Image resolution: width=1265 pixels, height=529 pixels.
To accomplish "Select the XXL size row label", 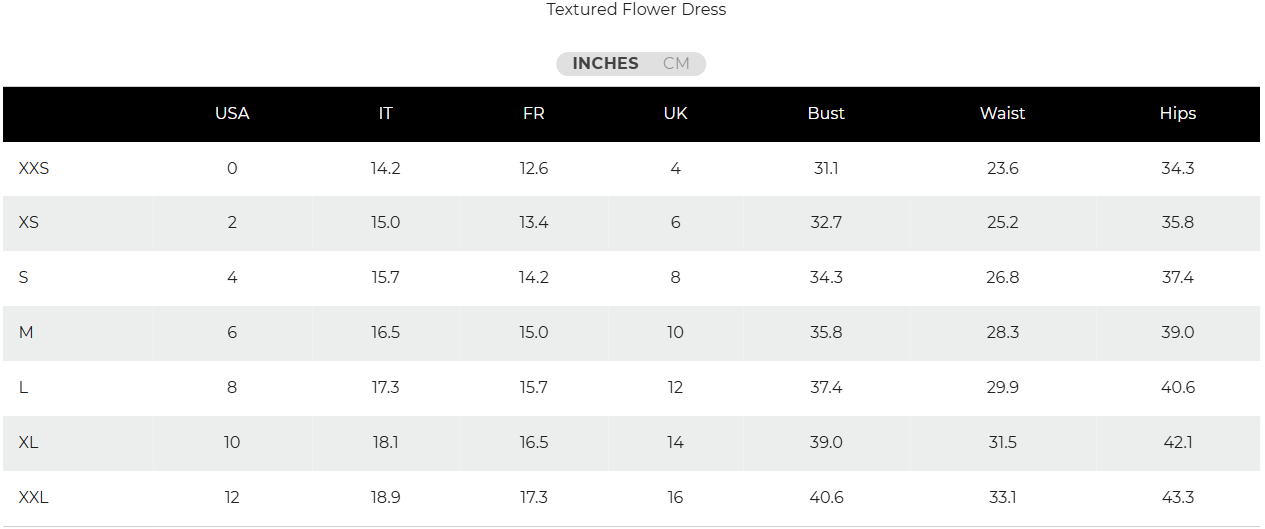I will pyautogui.click(x=34, y=498).
